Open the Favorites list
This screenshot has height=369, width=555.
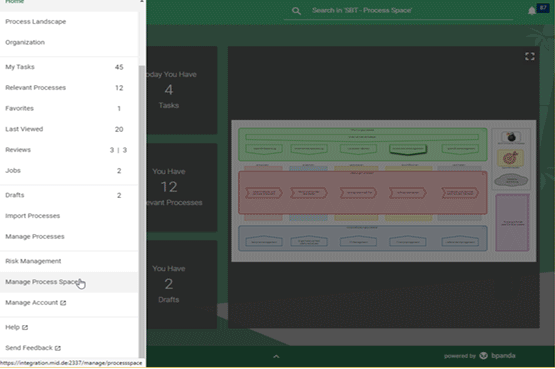[x=69, y=108]
